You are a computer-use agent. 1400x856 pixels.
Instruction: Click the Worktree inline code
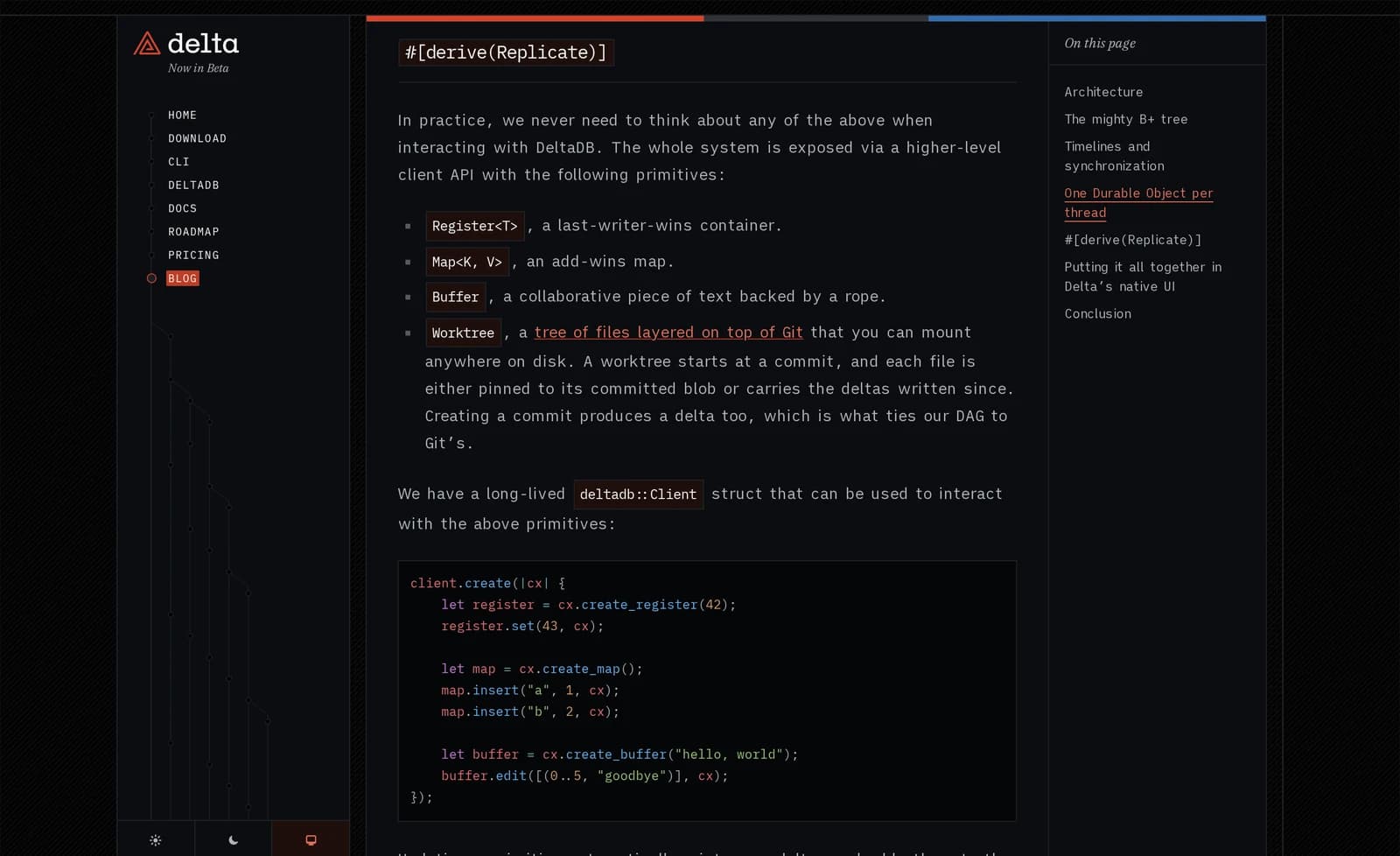pyautogui.click(x=463, y=333)
